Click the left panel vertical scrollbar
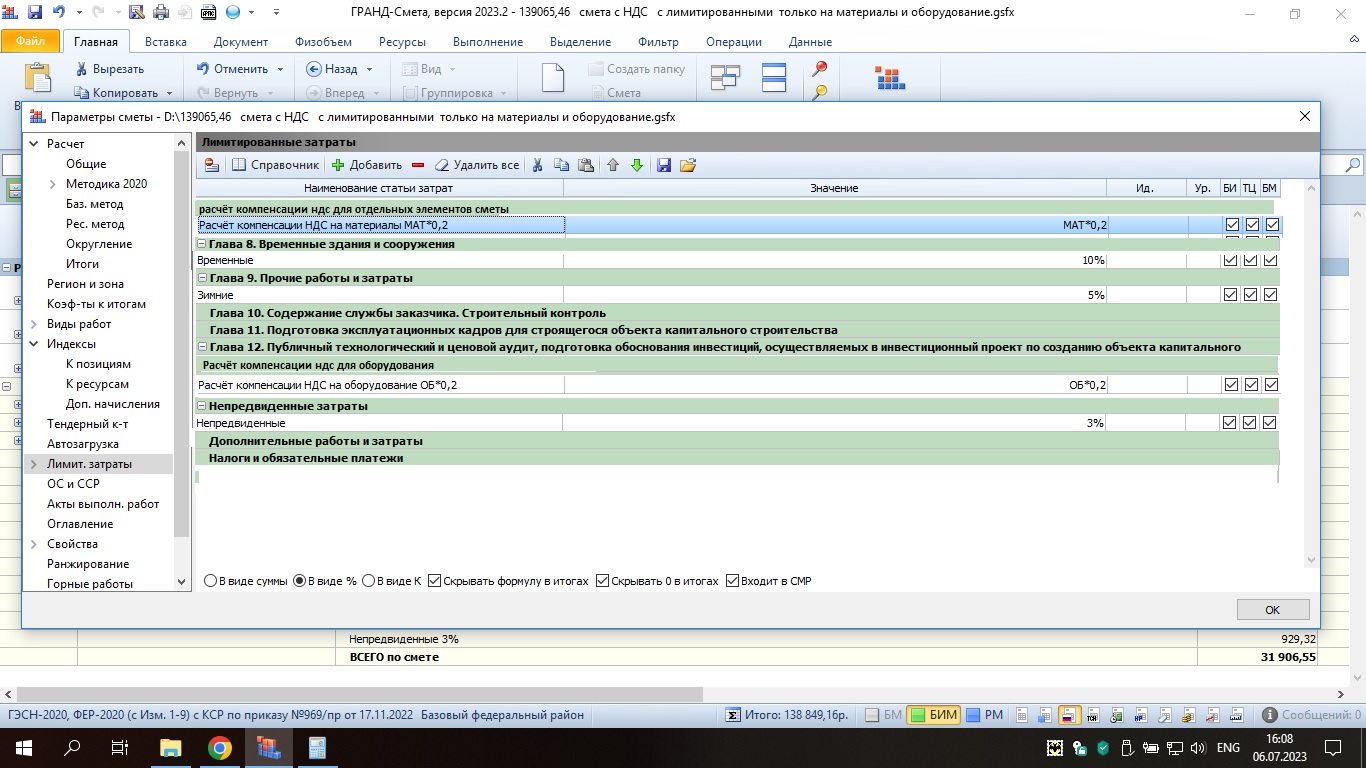Viewport: 1366px width, 768px height. (x=181, y=340)
